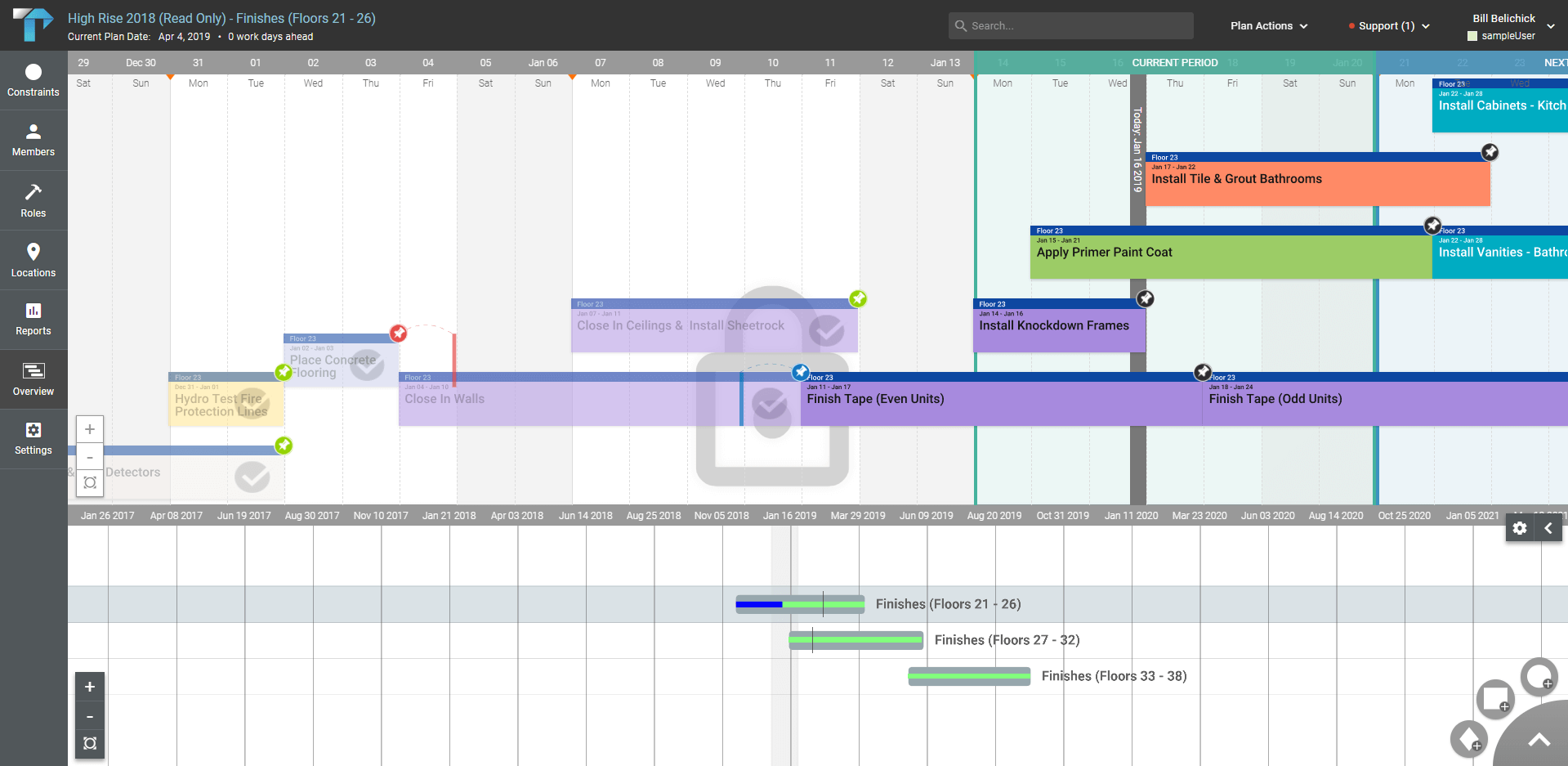Click the X marker on Install Knockdown Frames
Image resolution: width=1568 pixels, height=766 pixels.
(1145, 298)
